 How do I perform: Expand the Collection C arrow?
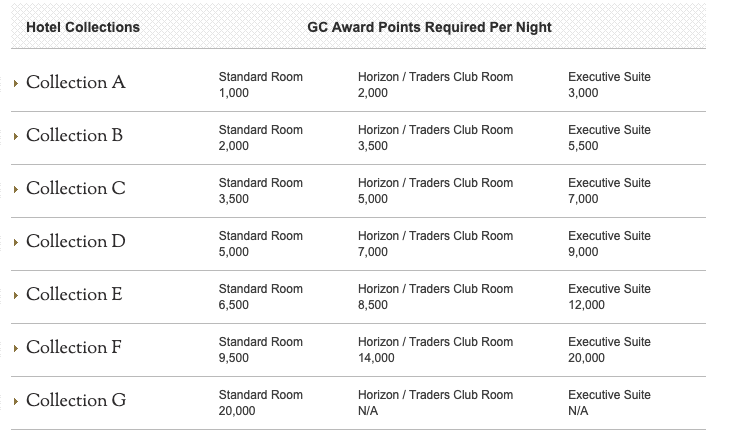coord(16,190)
